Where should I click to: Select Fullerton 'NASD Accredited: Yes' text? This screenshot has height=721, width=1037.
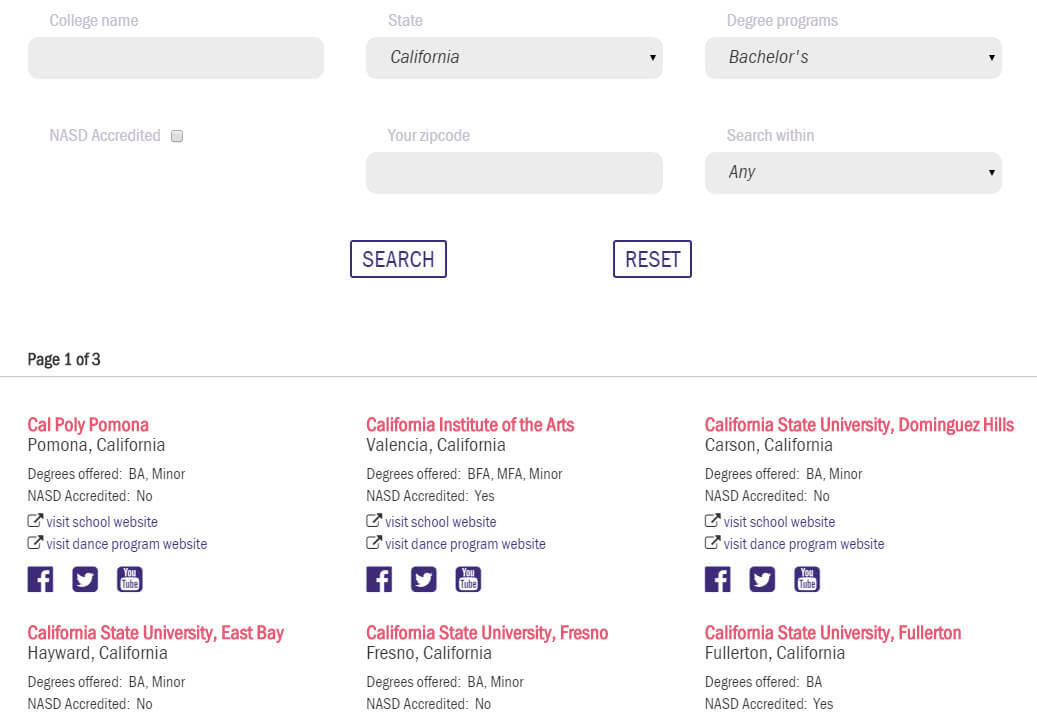click(x=769, y=704)
